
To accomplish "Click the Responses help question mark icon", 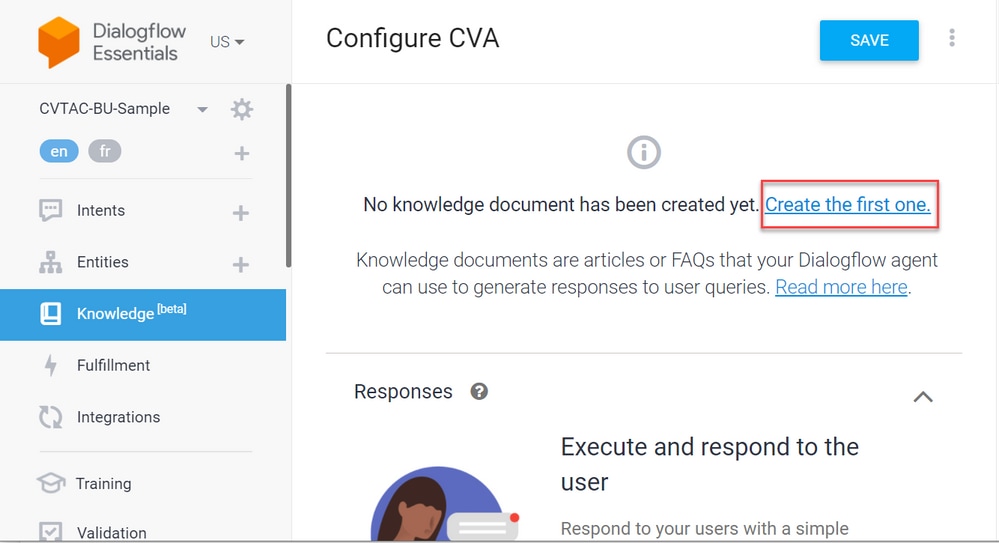I will pos(479,391).
